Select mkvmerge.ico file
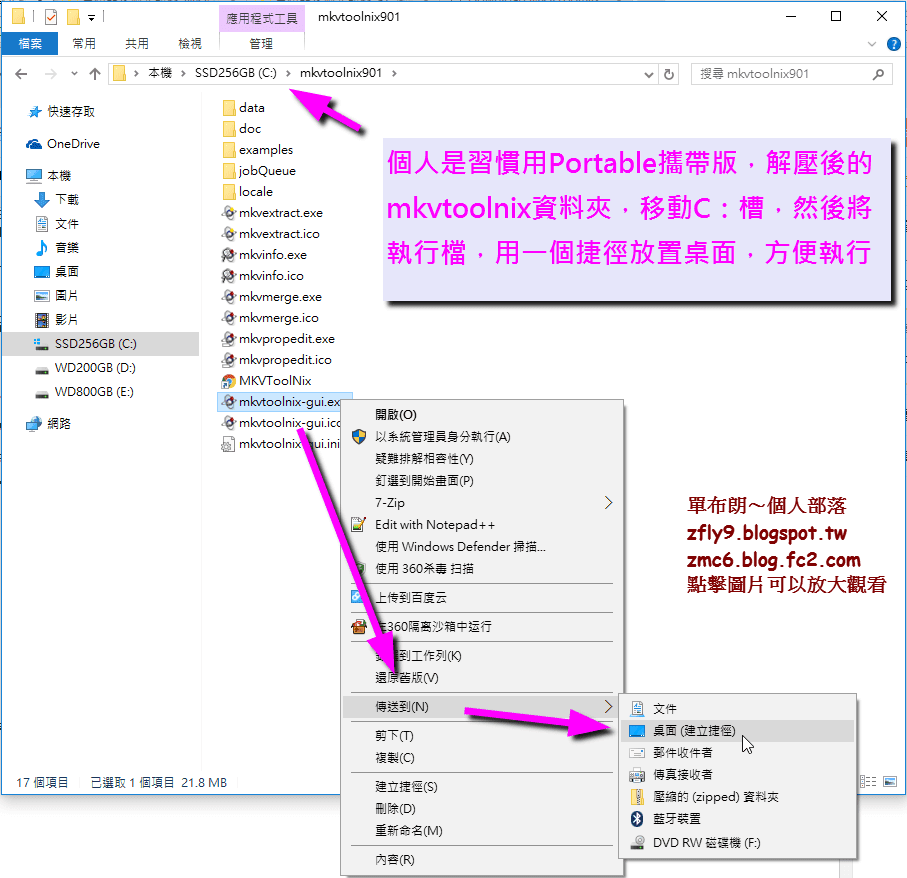The image size is (907, 878). (x=270, y=318)
